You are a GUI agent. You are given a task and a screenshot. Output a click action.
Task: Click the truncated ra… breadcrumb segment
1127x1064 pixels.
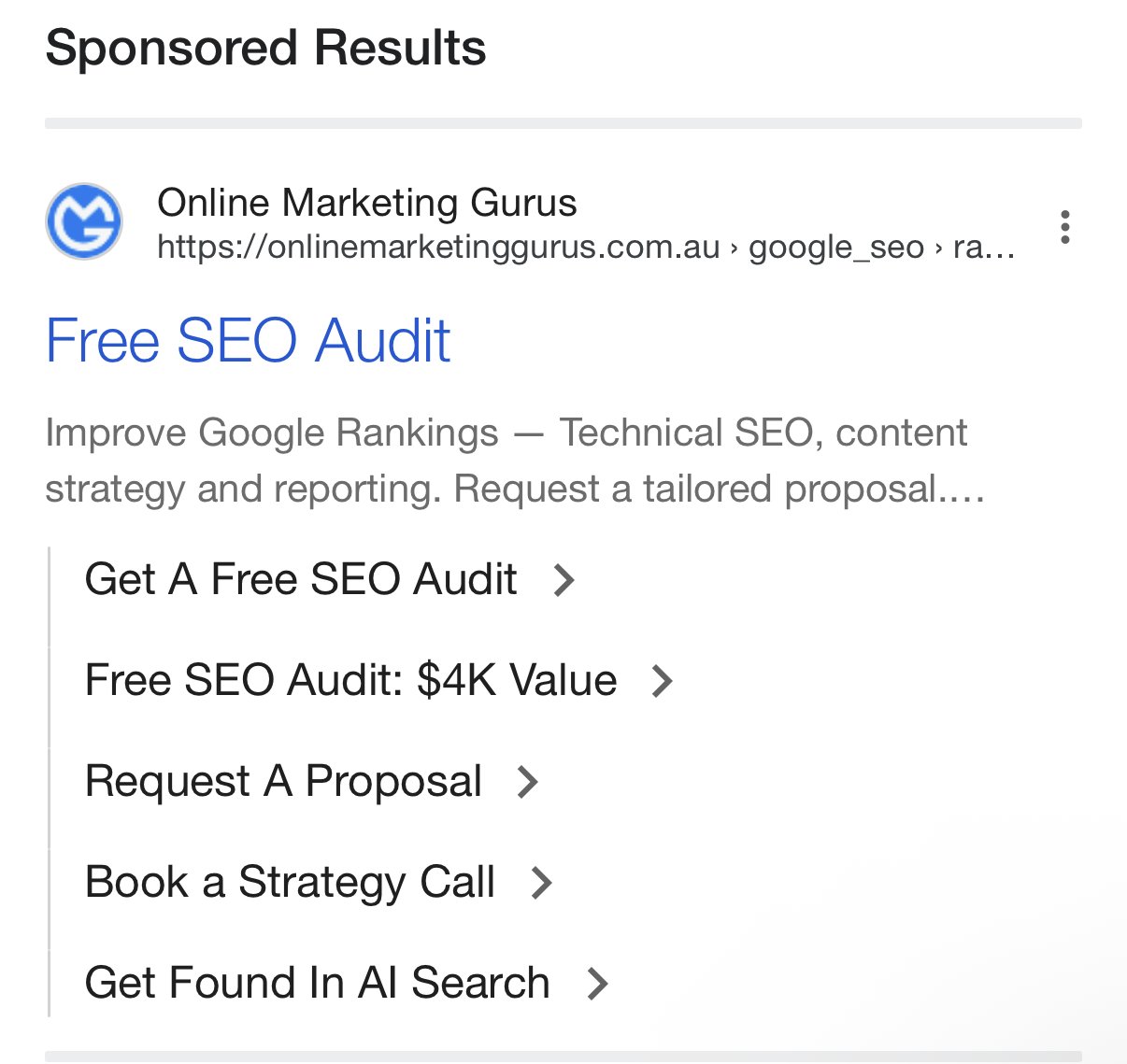pyautogui.click(x=984, y=247)
